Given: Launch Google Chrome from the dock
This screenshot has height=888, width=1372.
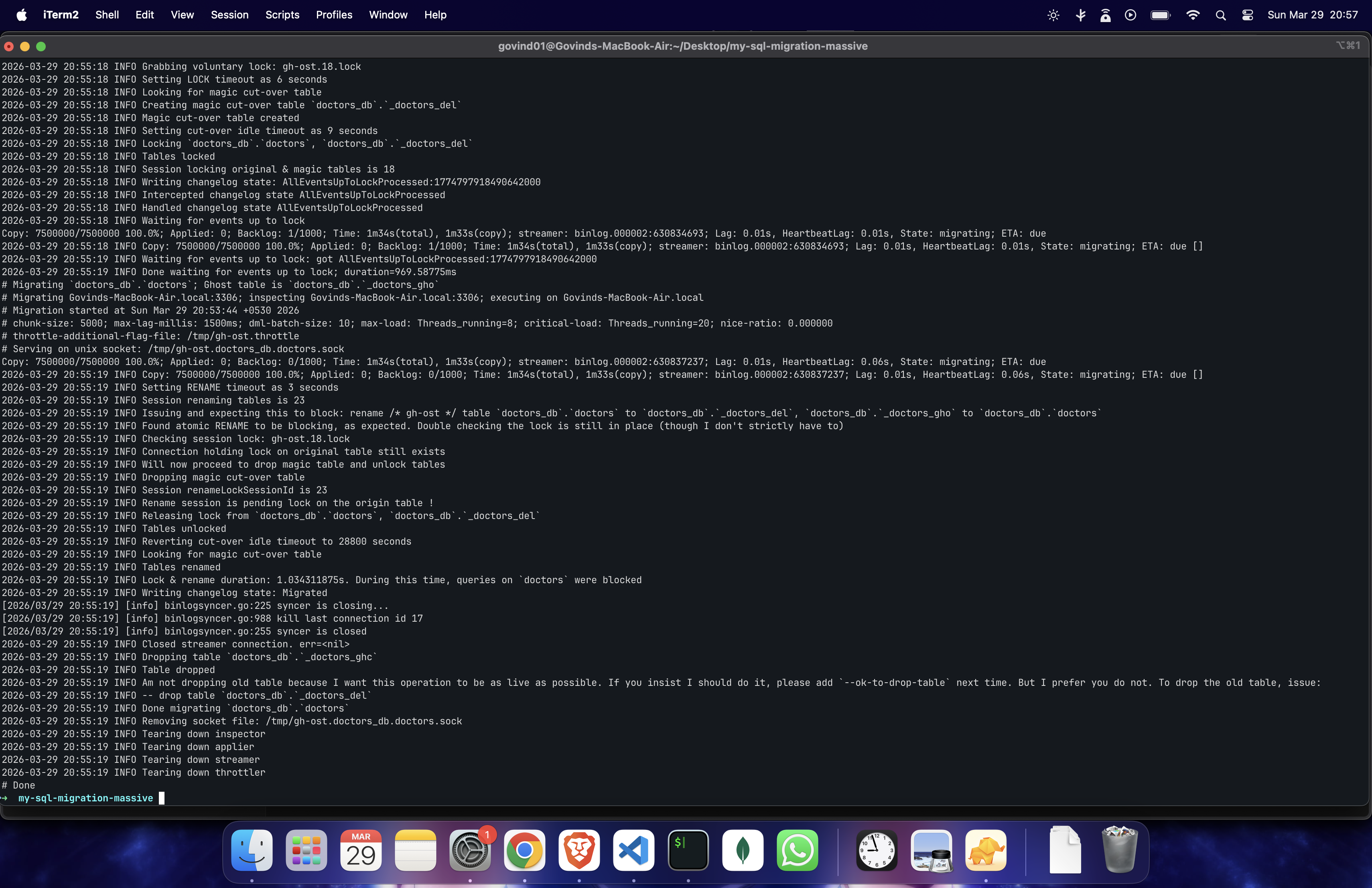Looking at the screenshot, I should 524,850.
